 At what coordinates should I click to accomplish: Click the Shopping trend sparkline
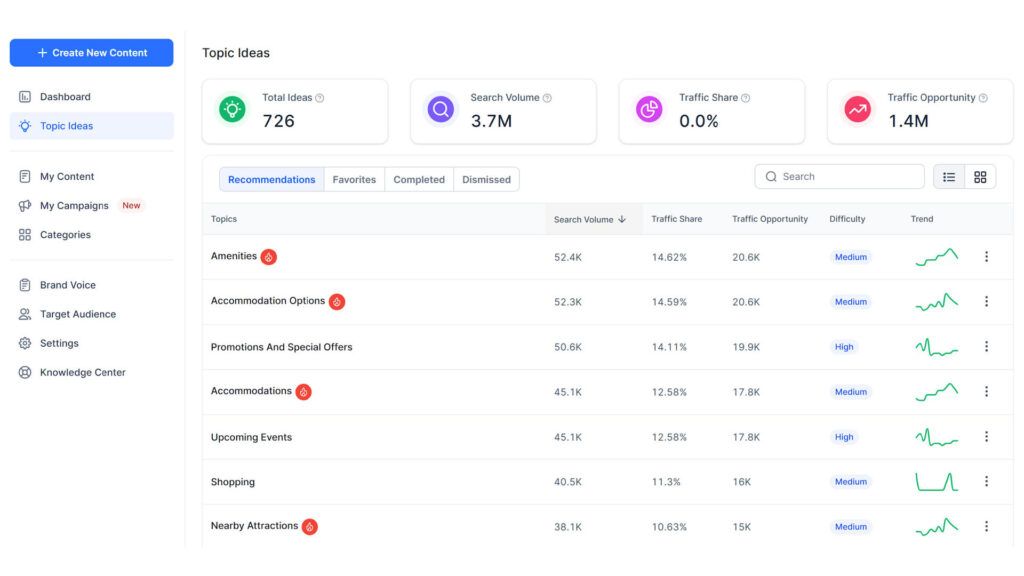[x=936, y=482]
